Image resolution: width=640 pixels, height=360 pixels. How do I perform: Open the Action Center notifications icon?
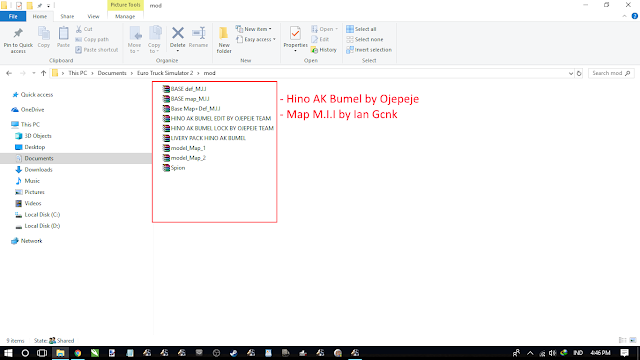[x=624, y=353]
